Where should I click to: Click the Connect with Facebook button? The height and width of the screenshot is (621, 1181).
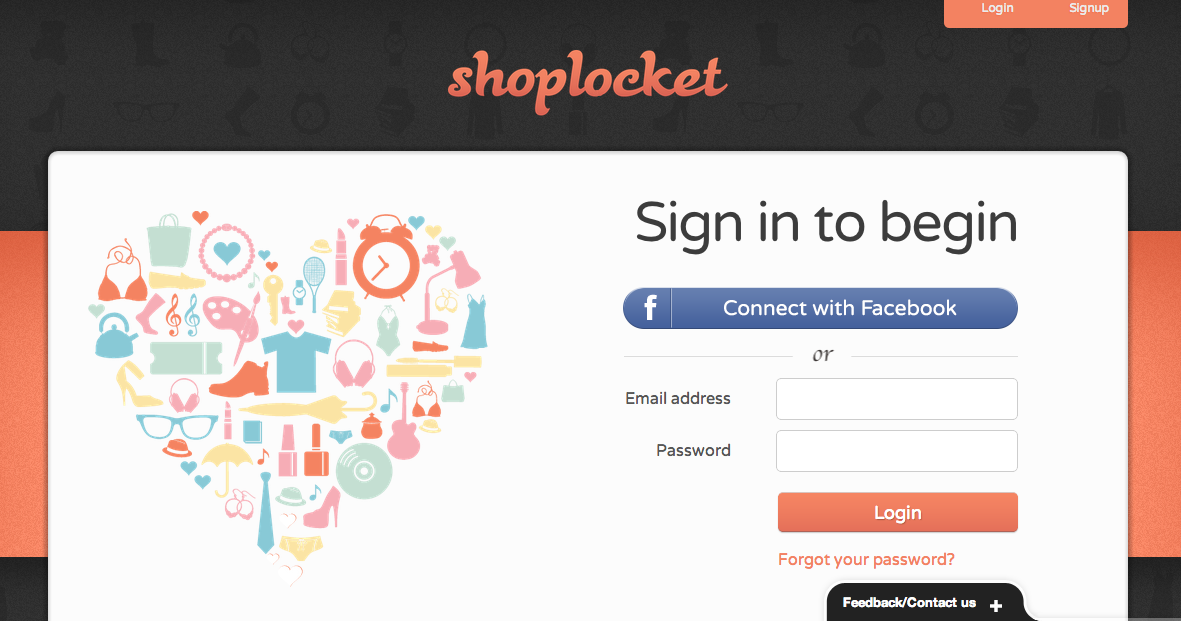click(820, 308)
